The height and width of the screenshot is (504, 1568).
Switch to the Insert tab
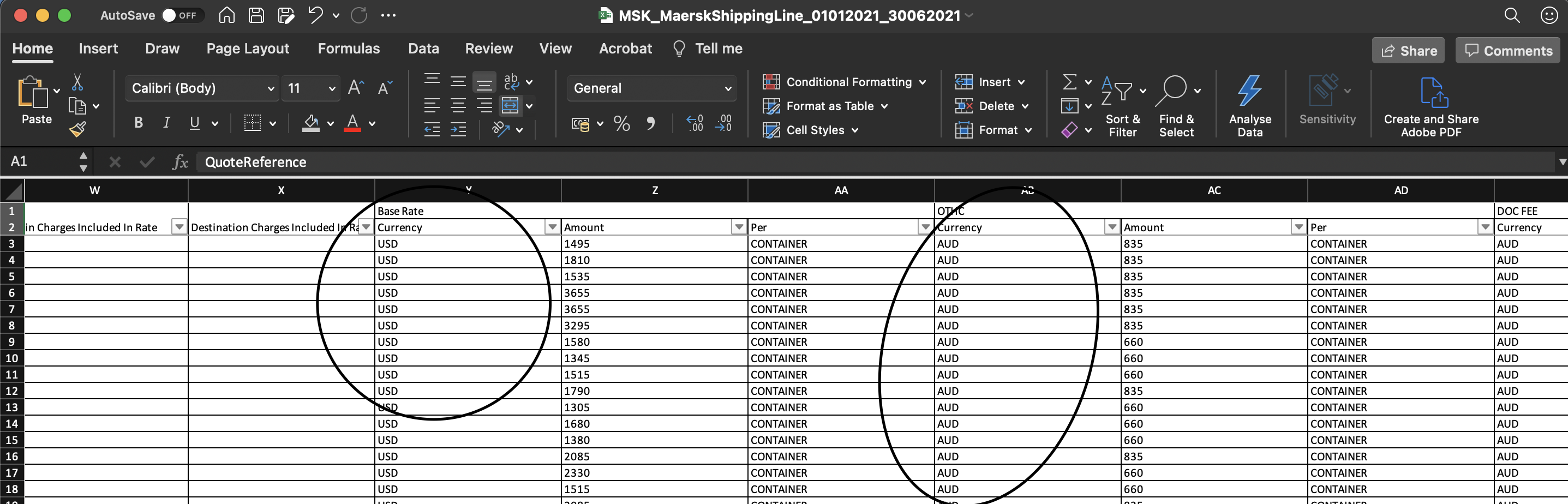[98, 49]
